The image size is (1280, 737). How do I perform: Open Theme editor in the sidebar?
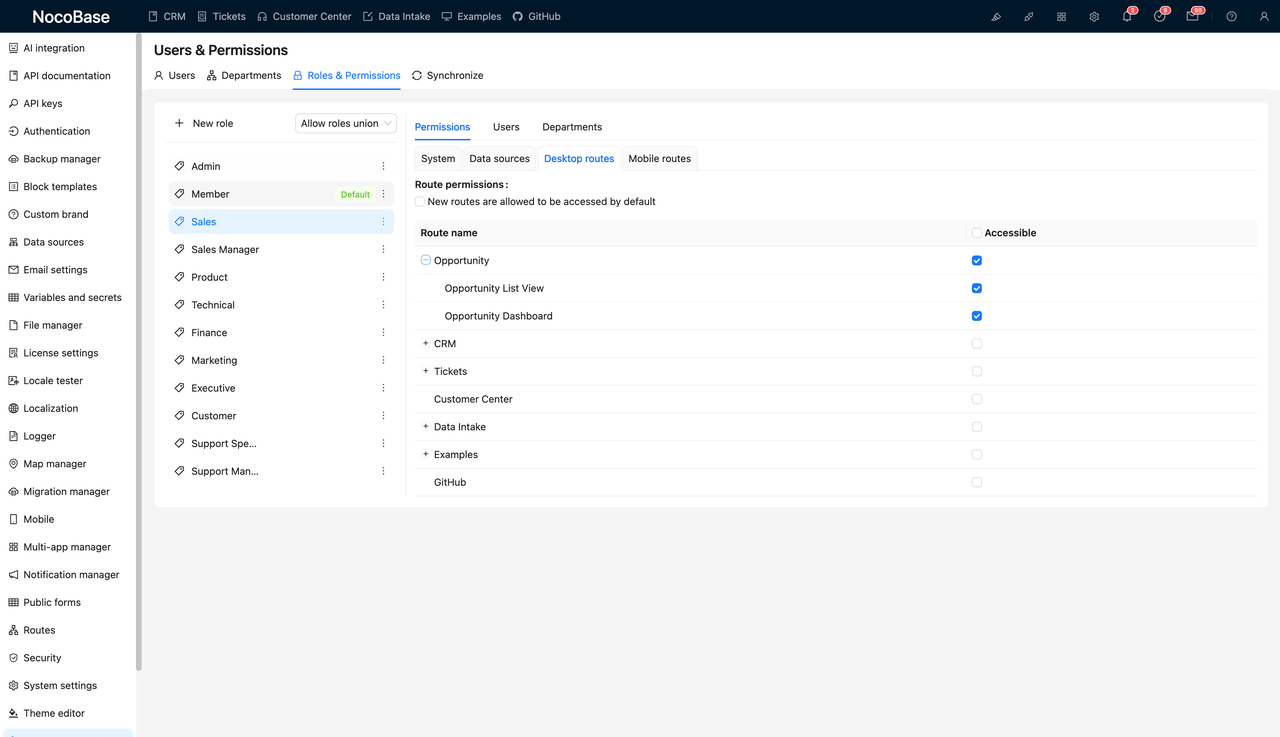54,713
